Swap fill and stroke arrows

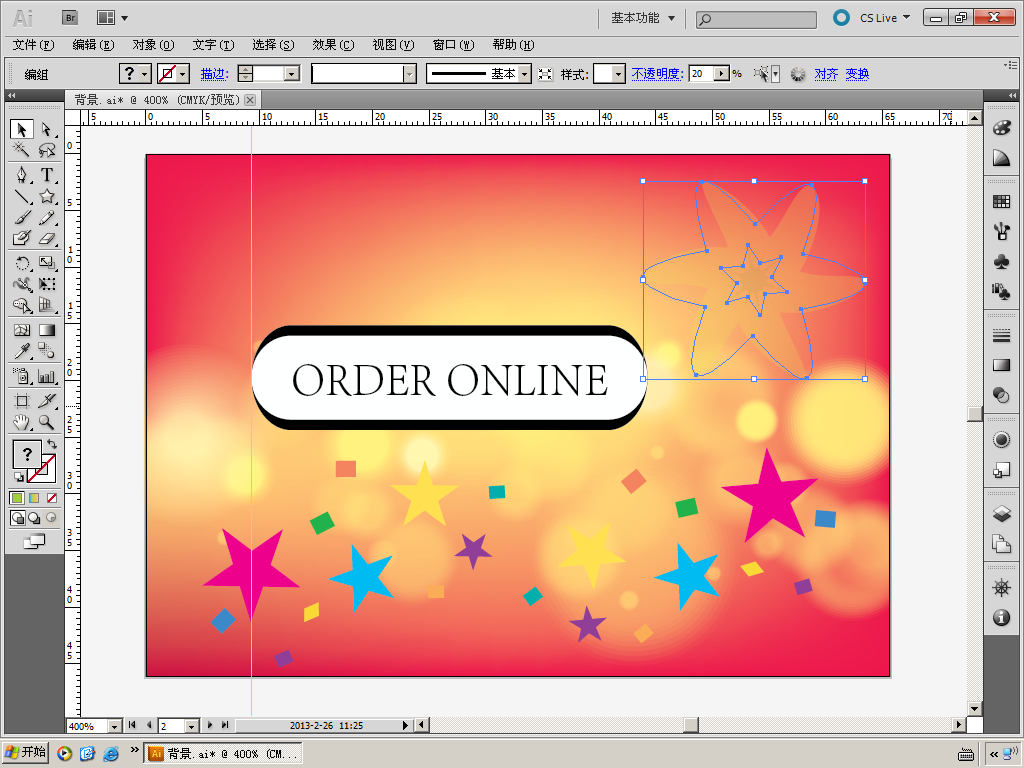click(52, 444)
